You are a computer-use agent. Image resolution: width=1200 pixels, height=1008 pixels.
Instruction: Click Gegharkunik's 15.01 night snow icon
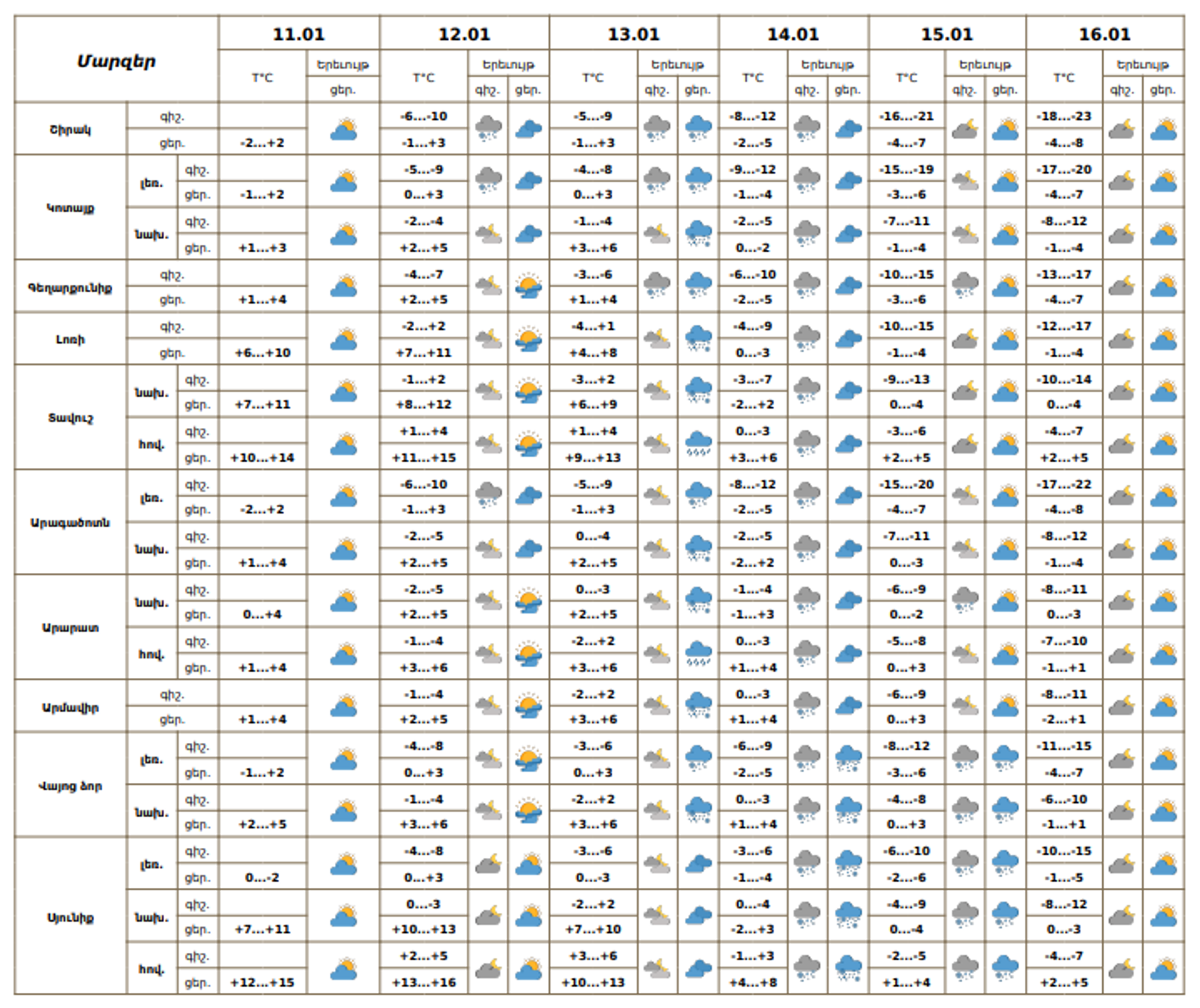coord(965,286)
